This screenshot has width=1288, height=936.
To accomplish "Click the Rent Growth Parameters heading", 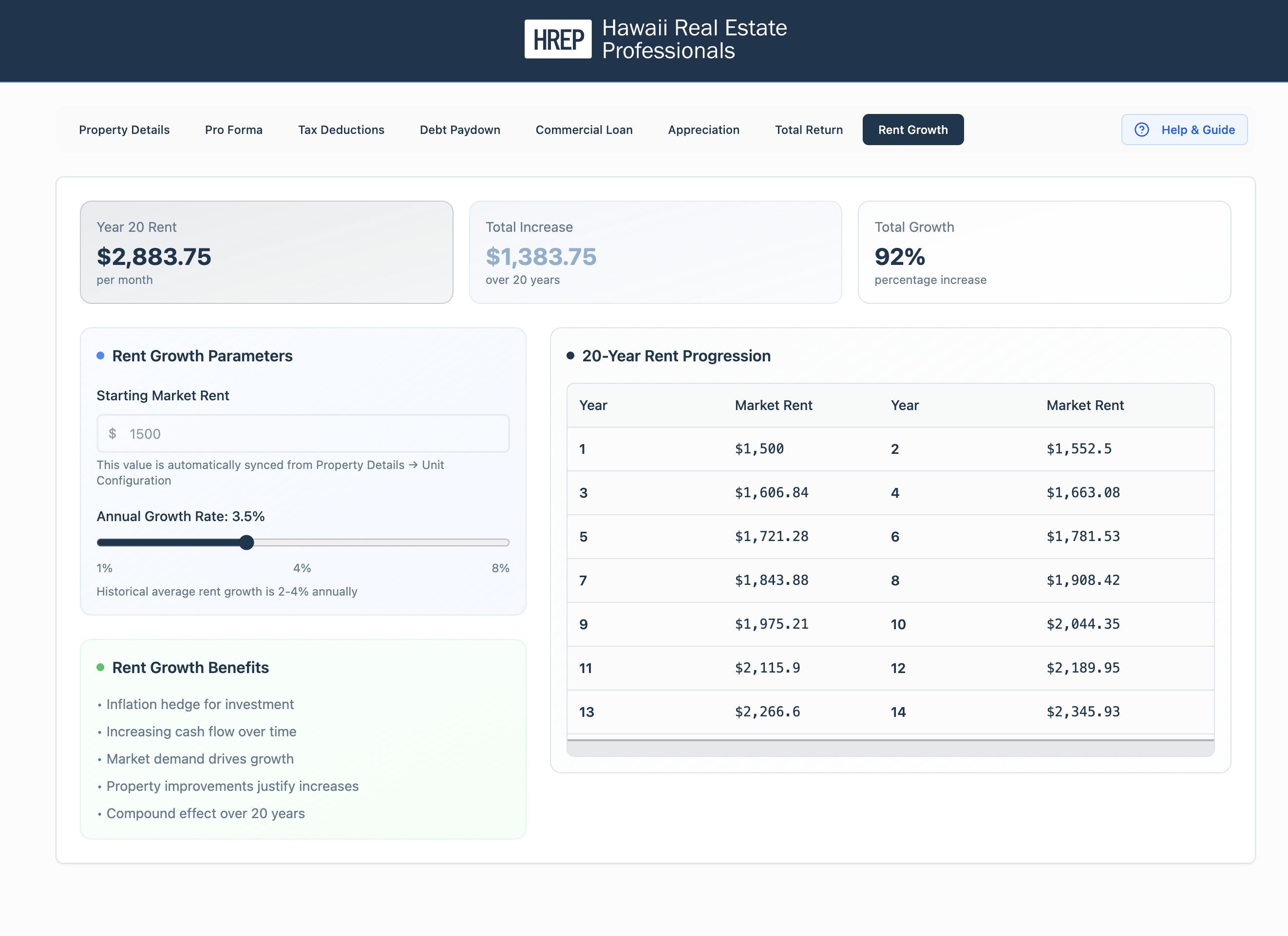I will 202,356.
